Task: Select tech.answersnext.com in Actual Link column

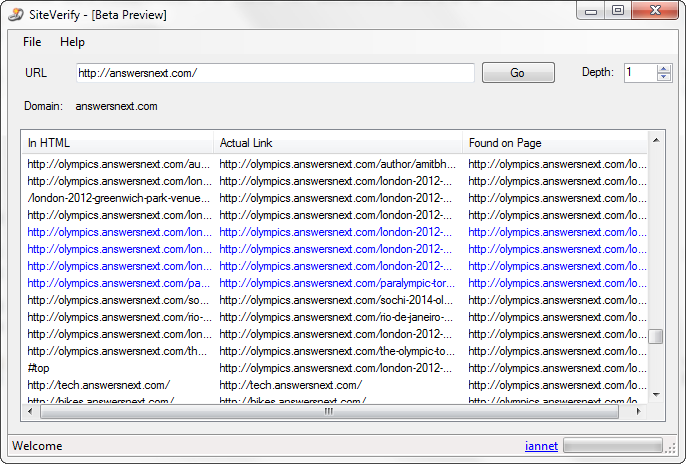Action: pos(290,385)
